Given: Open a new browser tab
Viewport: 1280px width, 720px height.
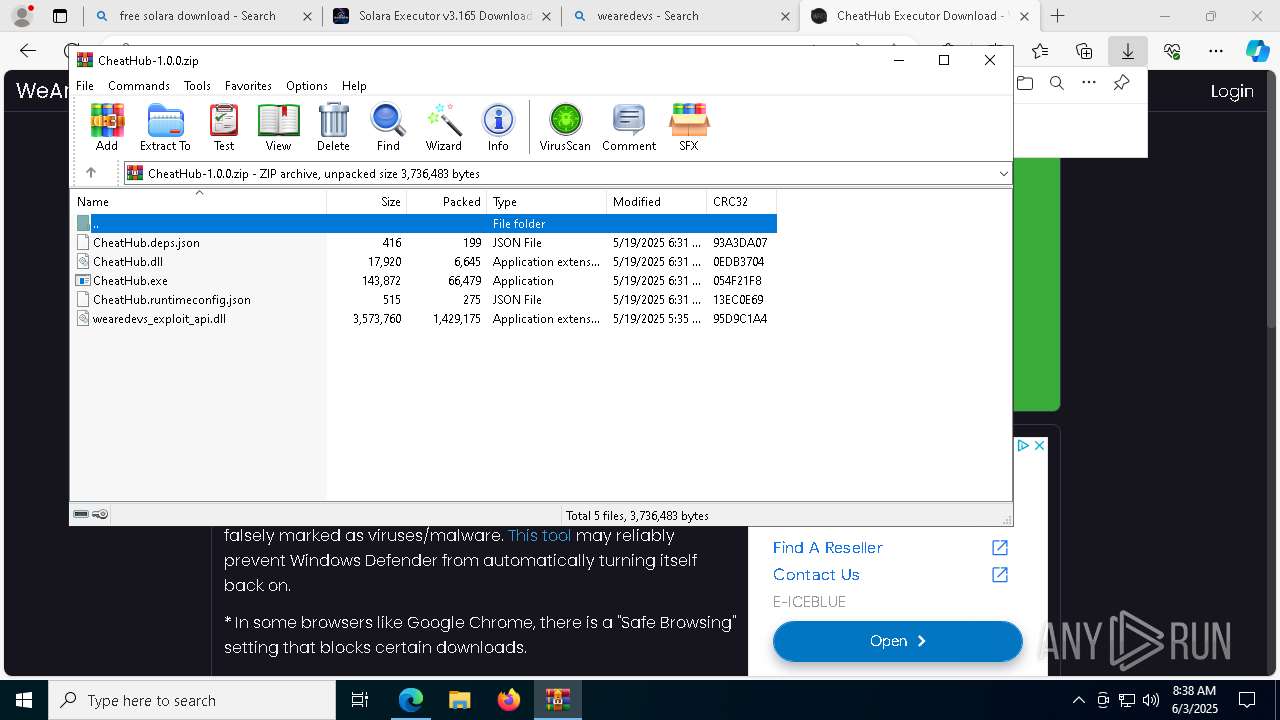Looking at the screenshot, I should (1057, 16).
